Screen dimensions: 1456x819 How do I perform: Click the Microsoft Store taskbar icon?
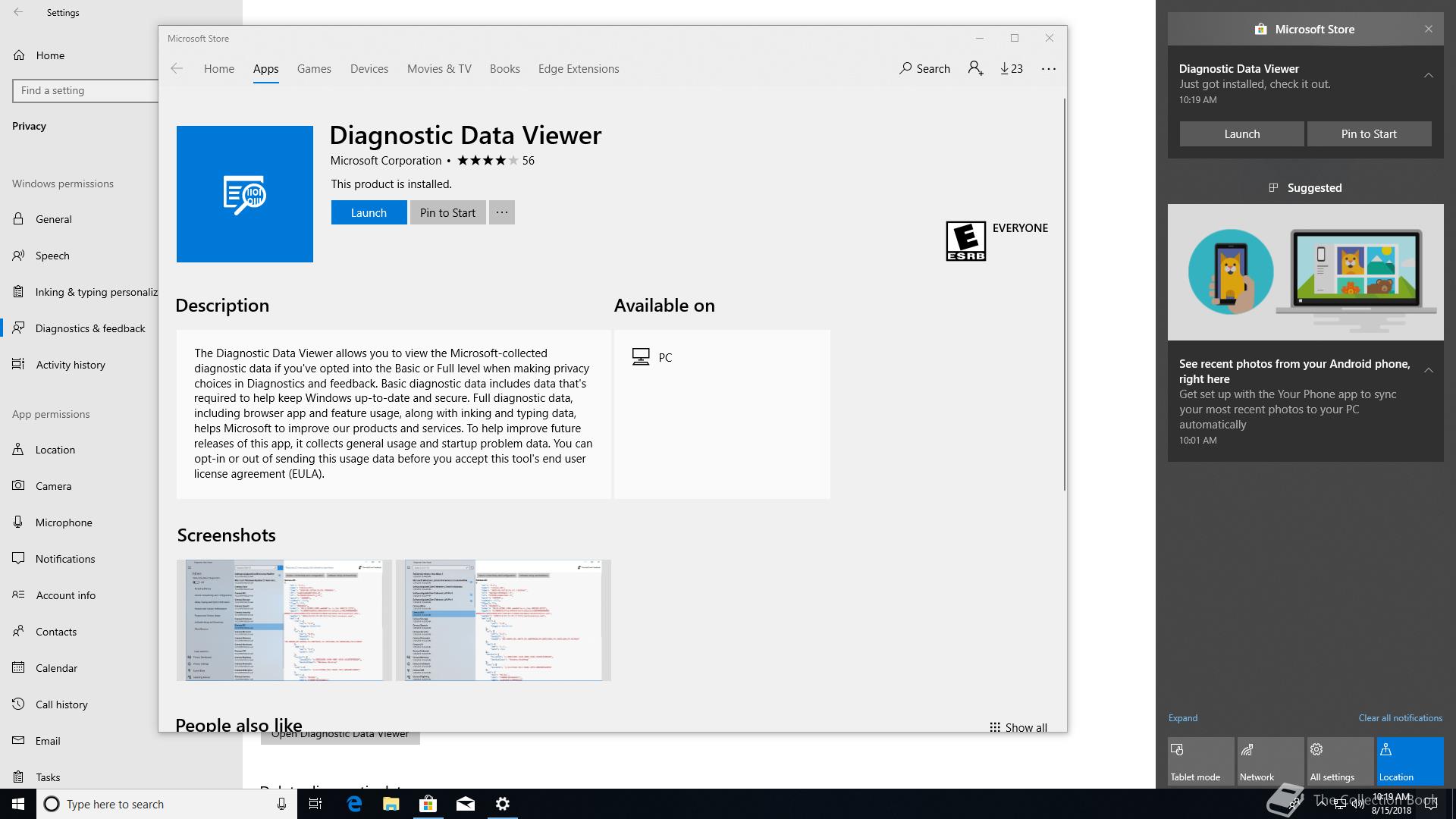(x=428, y=804)
